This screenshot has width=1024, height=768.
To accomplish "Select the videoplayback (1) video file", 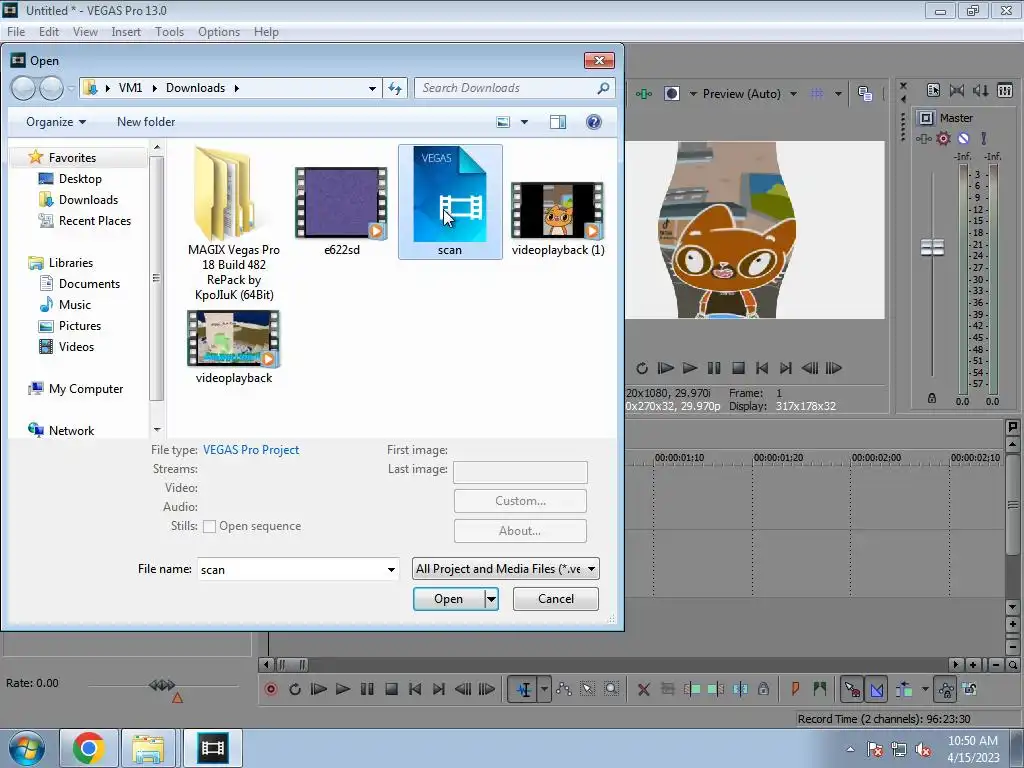I will [558, 218].
